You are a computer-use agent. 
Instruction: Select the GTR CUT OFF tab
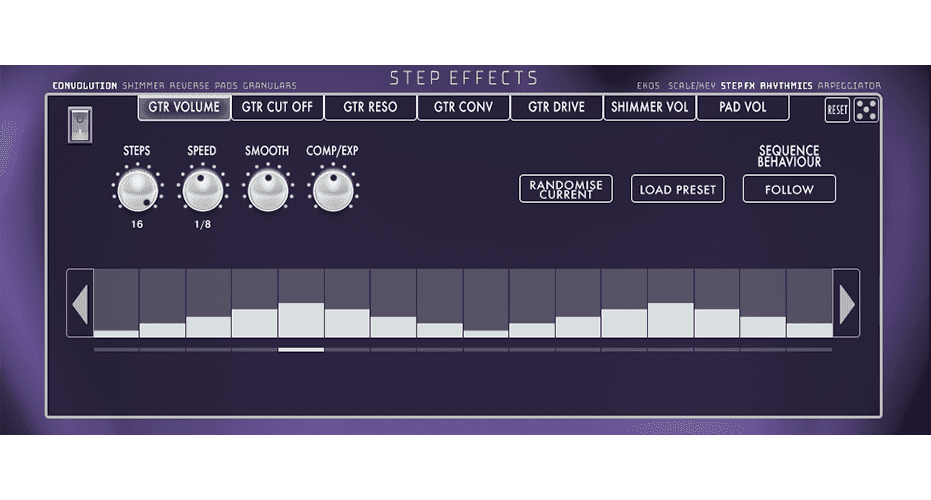point(277,107)
